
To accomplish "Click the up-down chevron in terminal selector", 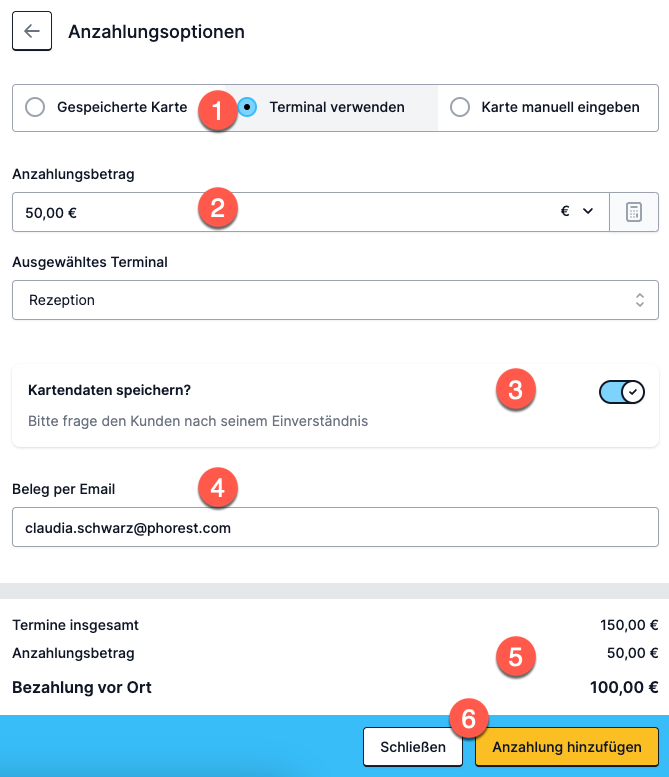I will [x=640, y=300].
